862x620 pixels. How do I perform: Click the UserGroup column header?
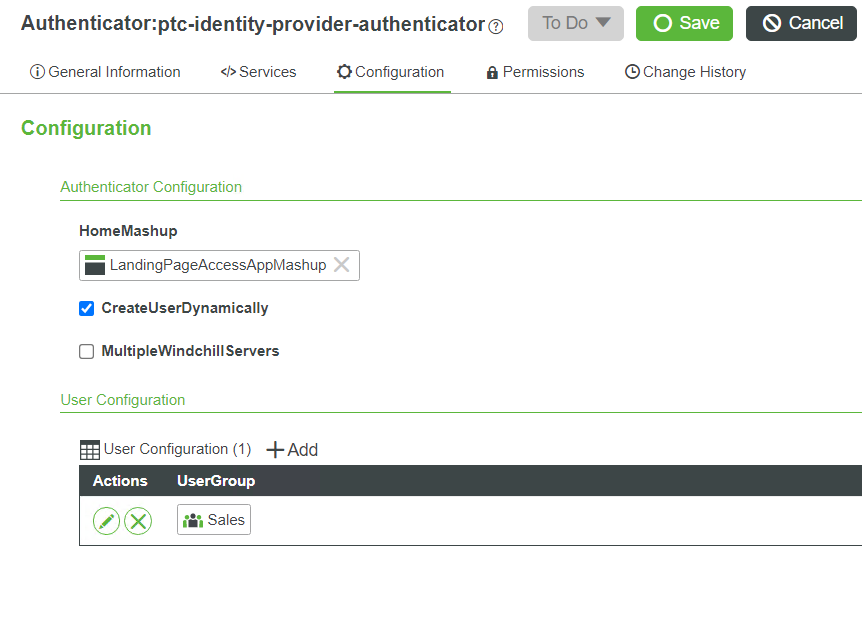216,481
